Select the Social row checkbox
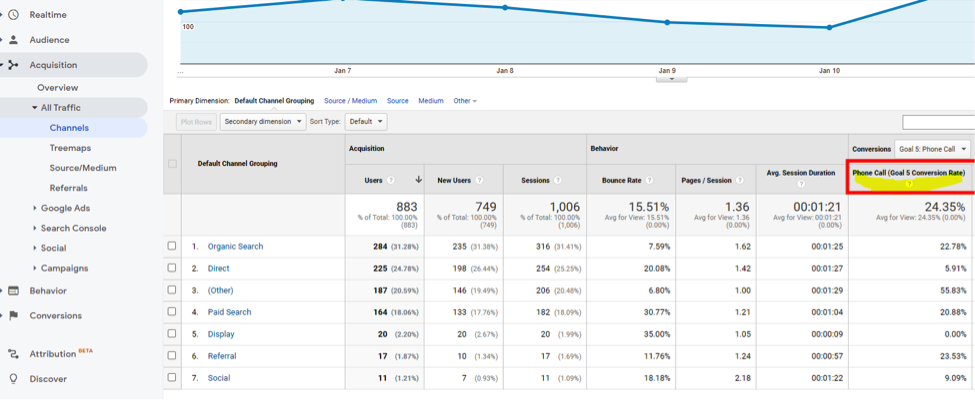 (172, 378)
